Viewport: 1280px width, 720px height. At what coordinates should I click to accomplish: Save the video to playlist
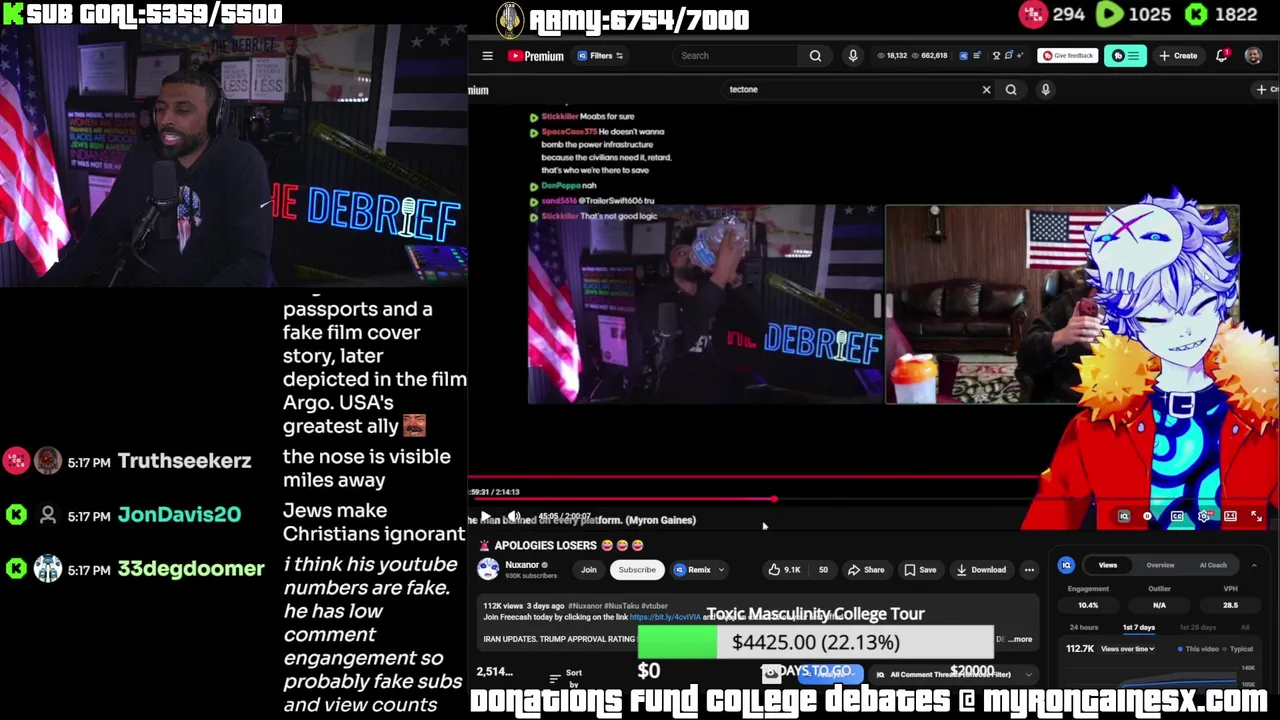(920, 570)
